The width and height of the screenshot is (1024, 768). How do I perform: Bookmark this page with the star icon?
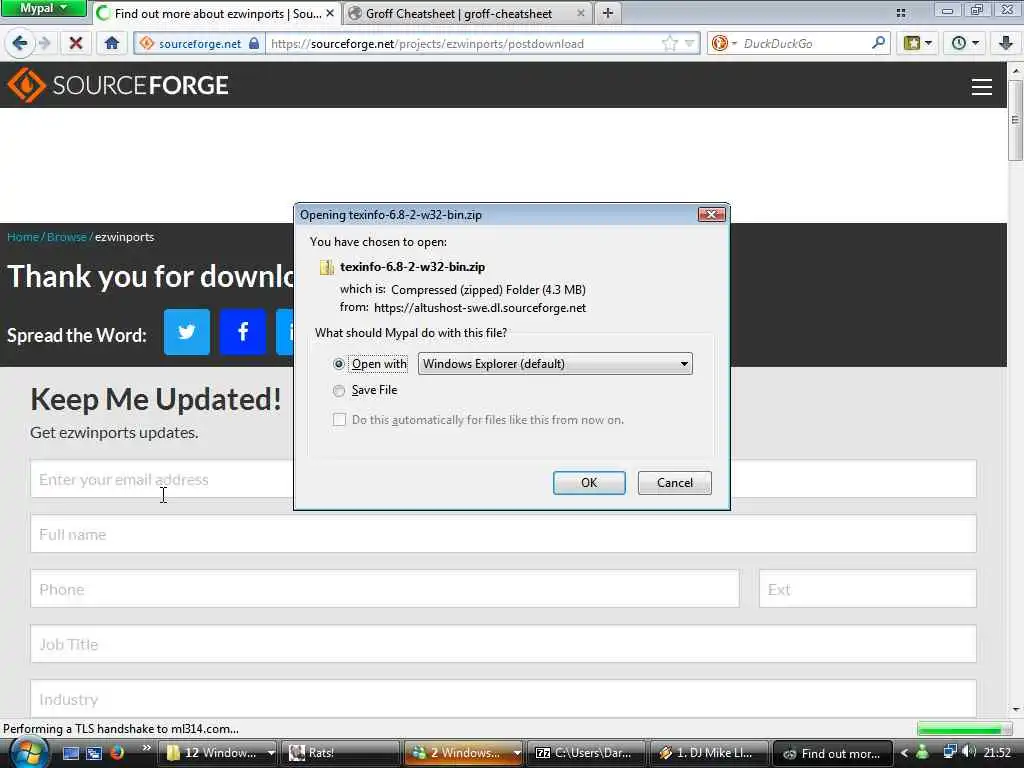pos(669,44)
